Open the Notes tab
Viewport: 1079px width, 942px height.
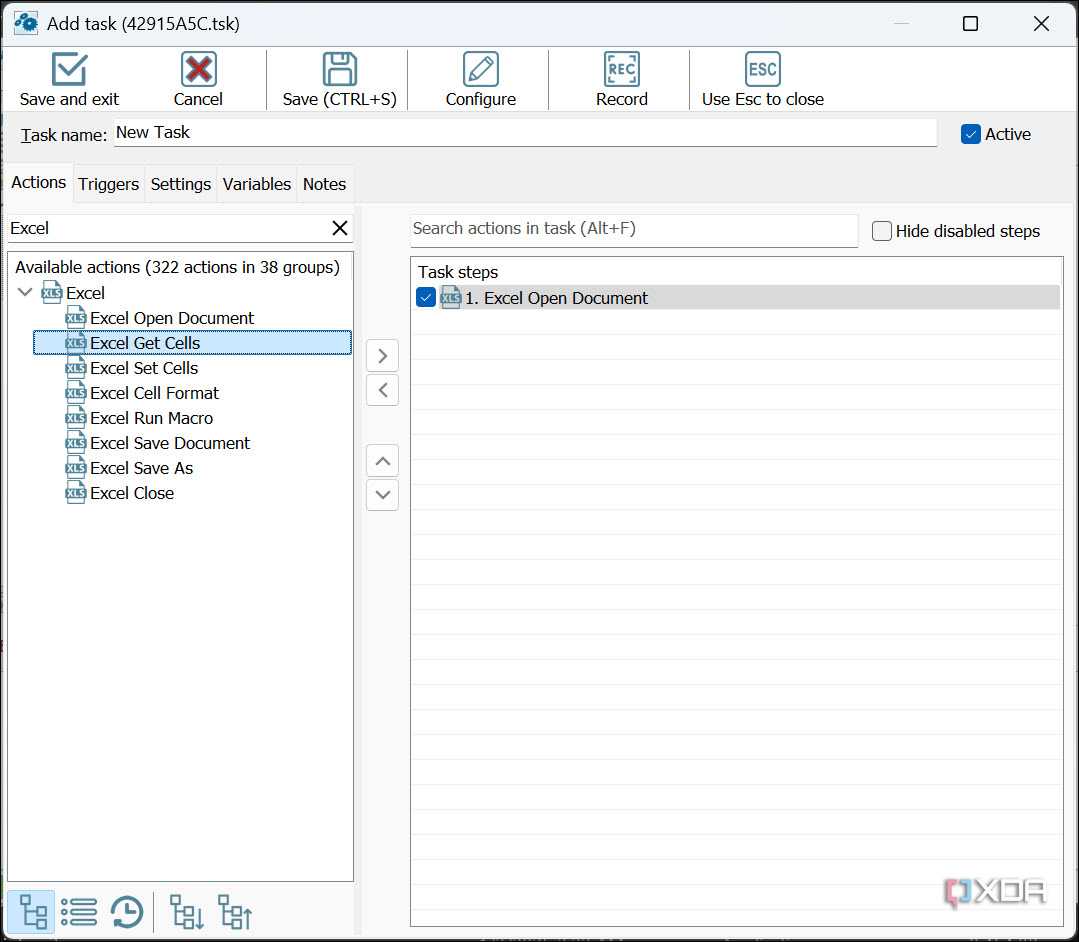coord(324,184)
